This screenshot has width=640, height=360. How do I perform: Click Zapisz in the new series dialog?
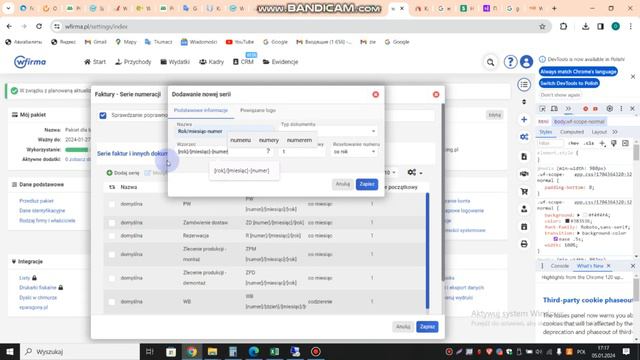[x=367, y=184]
